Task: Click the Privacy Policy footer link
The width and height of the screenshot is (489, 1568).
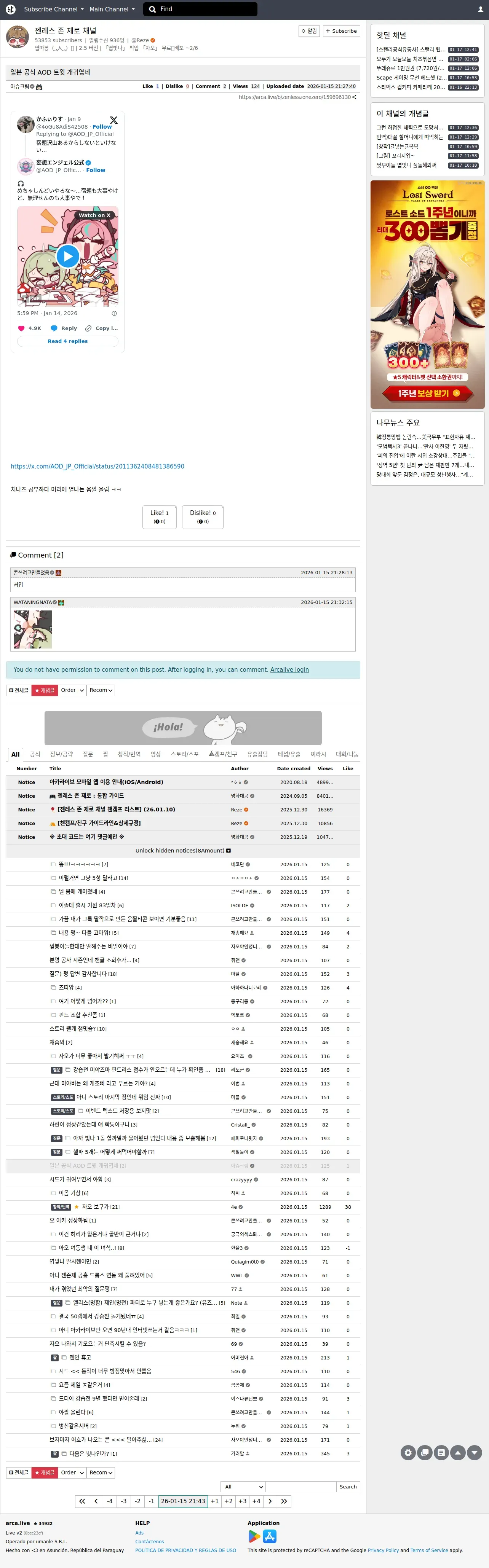Action: 383,1550
